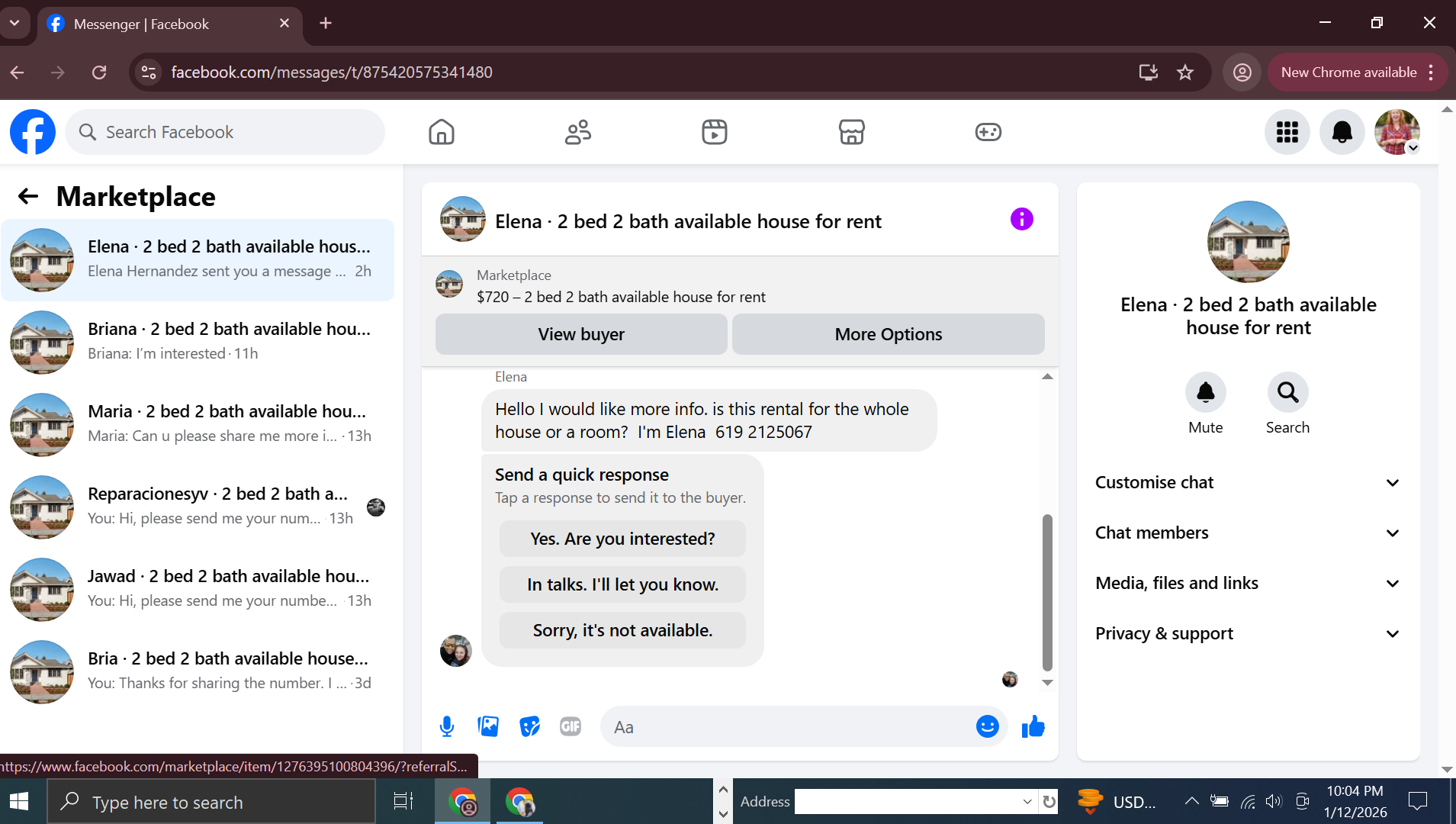Choose a sticker with the sticker icon
This screenshot has height=824, width=1456.
point(529,726)
